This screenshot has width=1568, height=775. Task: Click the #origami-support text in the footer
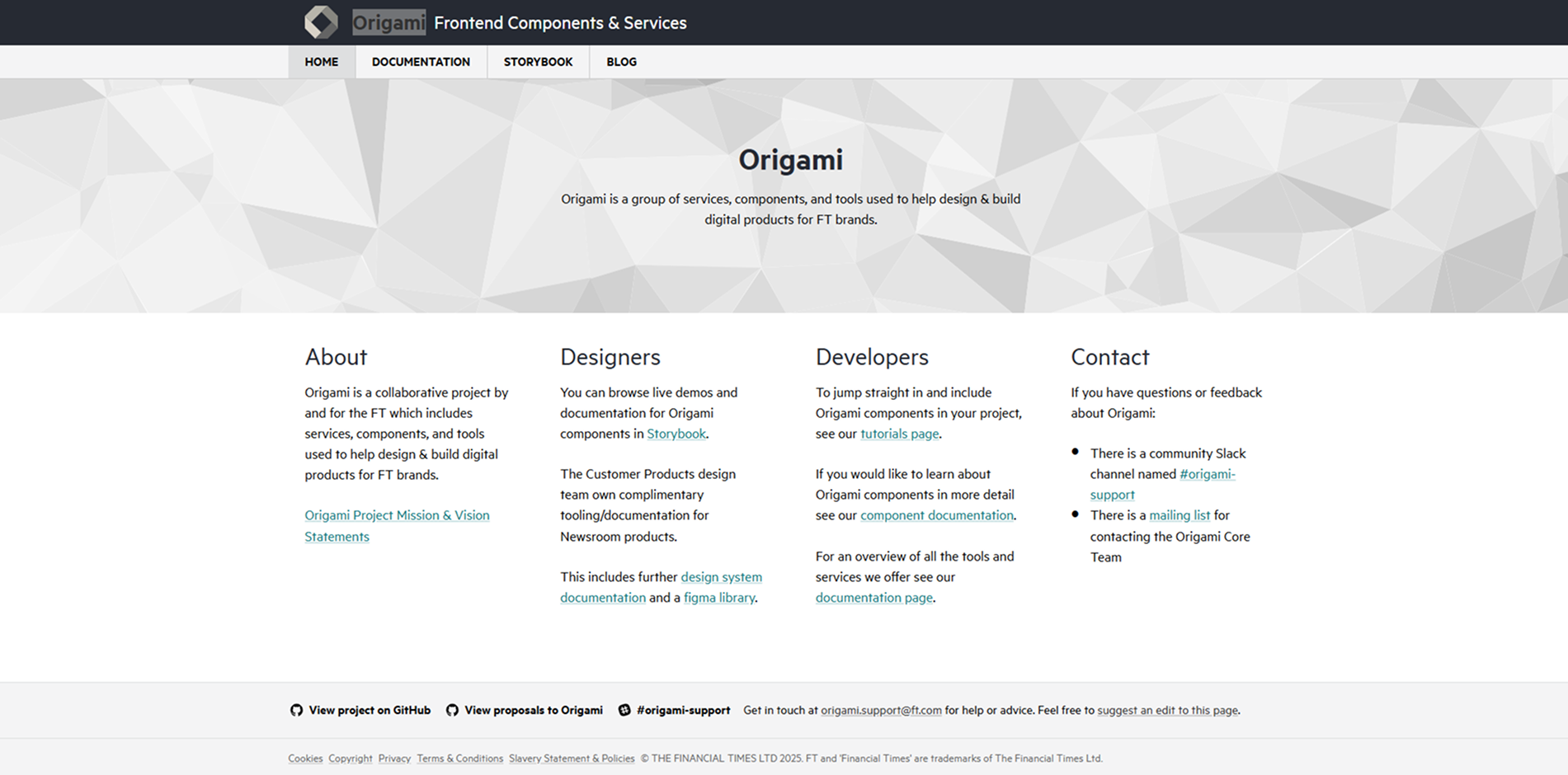click(x=683, y=710)
